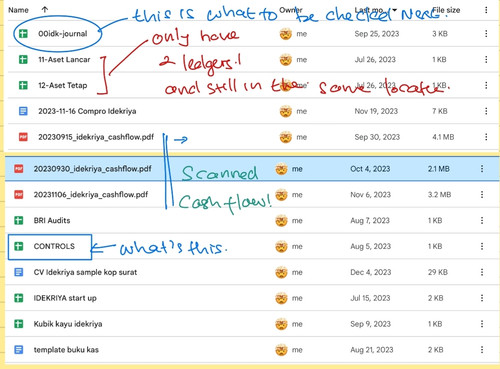Viewport: 500px width, 369px height.
Task: Click the 11-Aset Lancar sheets icon
Action: [x=23, y=60]
